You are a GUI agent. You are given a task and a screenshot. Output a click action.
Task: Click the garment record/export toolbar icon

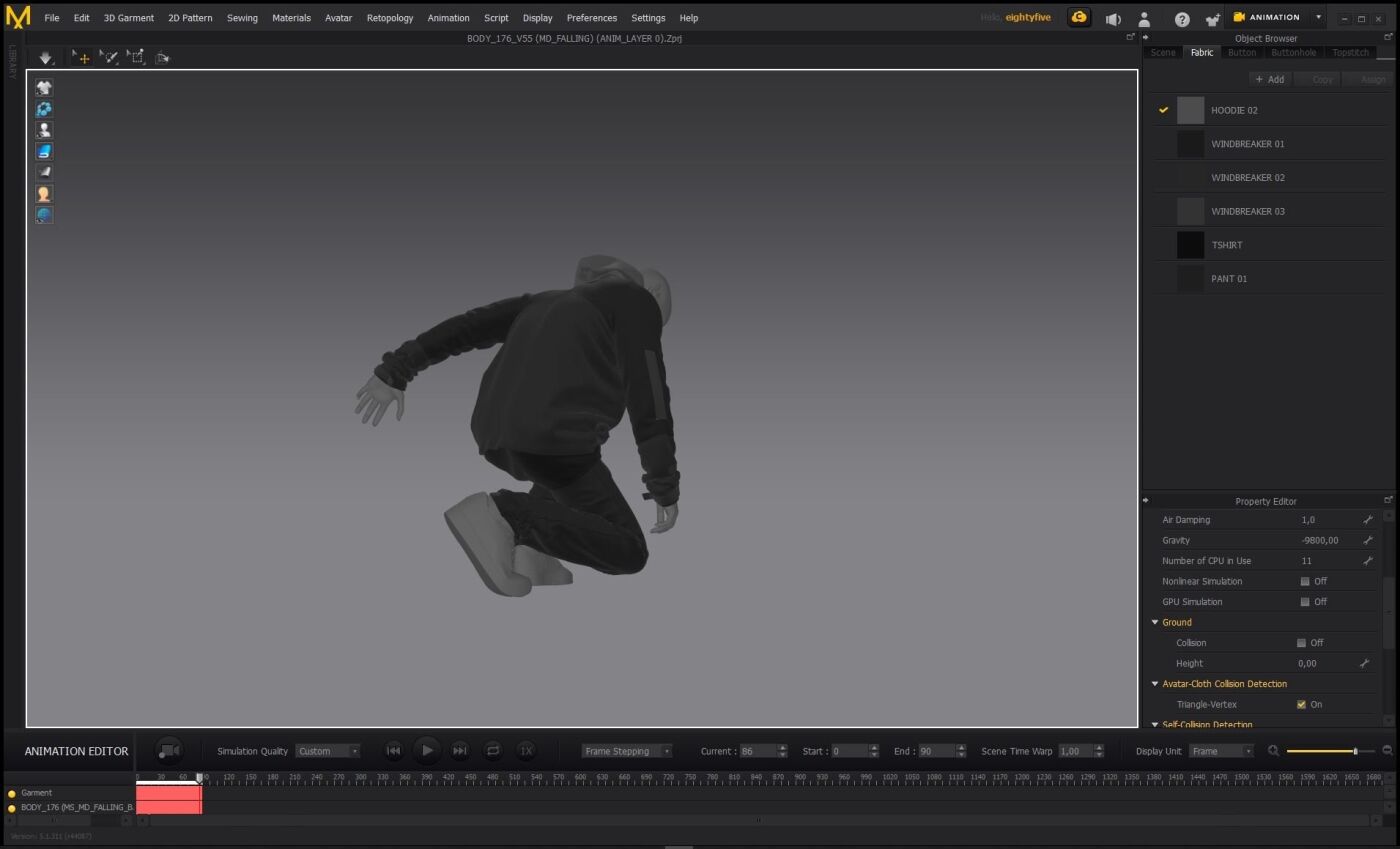(162, 58)
